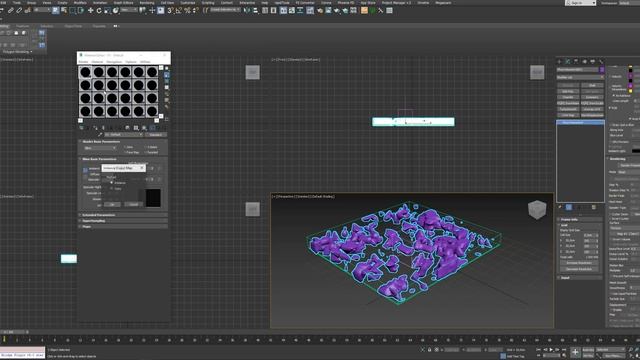The height and width of the screenshot is (360, 640).
Task: Open the Modifier List dropdown
Action: pos(580,77)
